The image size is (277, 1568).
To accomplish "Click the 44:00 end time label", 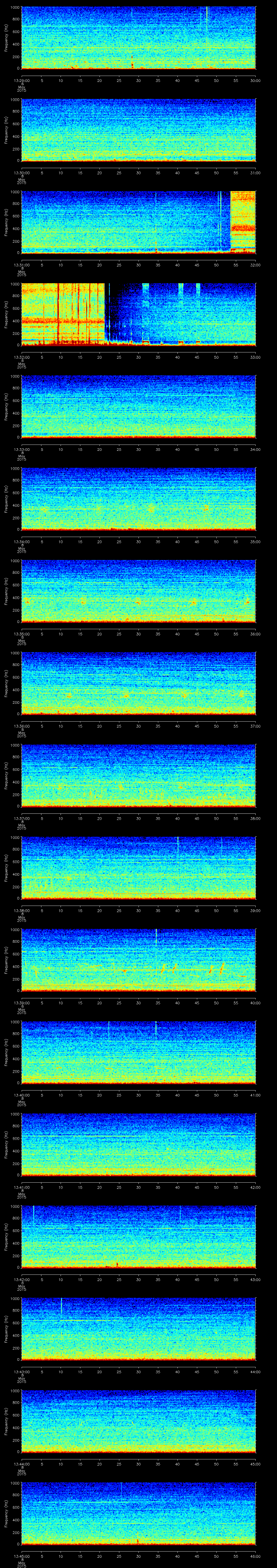I will point(256,1371).
